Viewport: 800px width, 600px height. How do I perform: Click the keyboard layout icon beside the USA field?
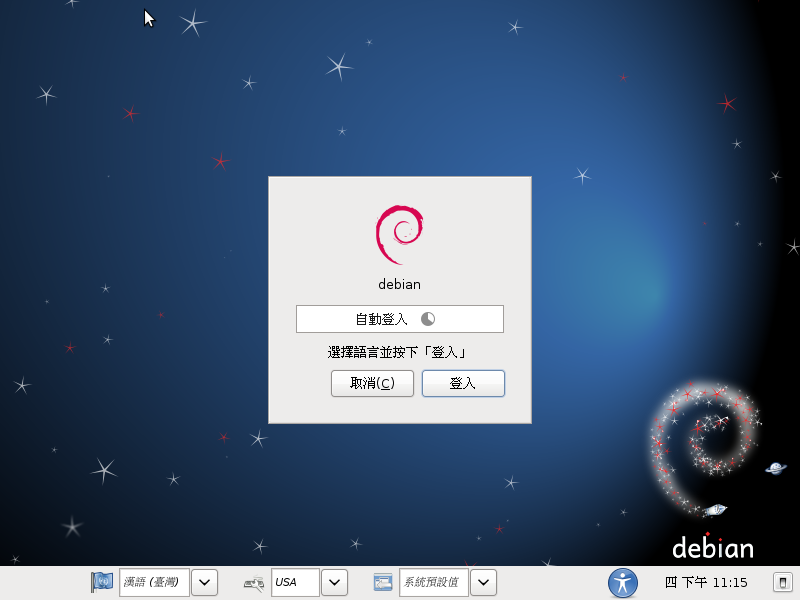(x=253, y=582)
